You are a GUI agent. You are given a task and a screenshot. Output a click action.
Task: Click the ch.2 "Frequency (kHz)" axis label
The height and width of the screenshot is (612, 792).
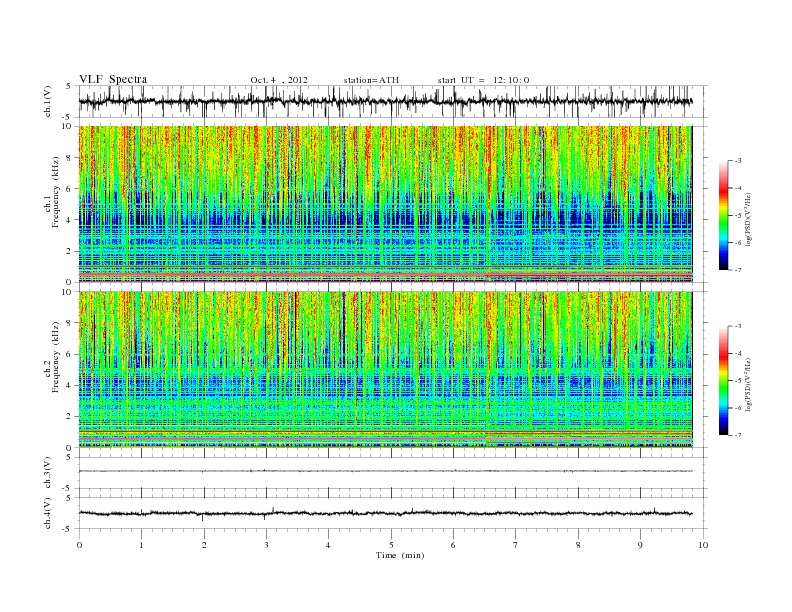coord(55,357)
